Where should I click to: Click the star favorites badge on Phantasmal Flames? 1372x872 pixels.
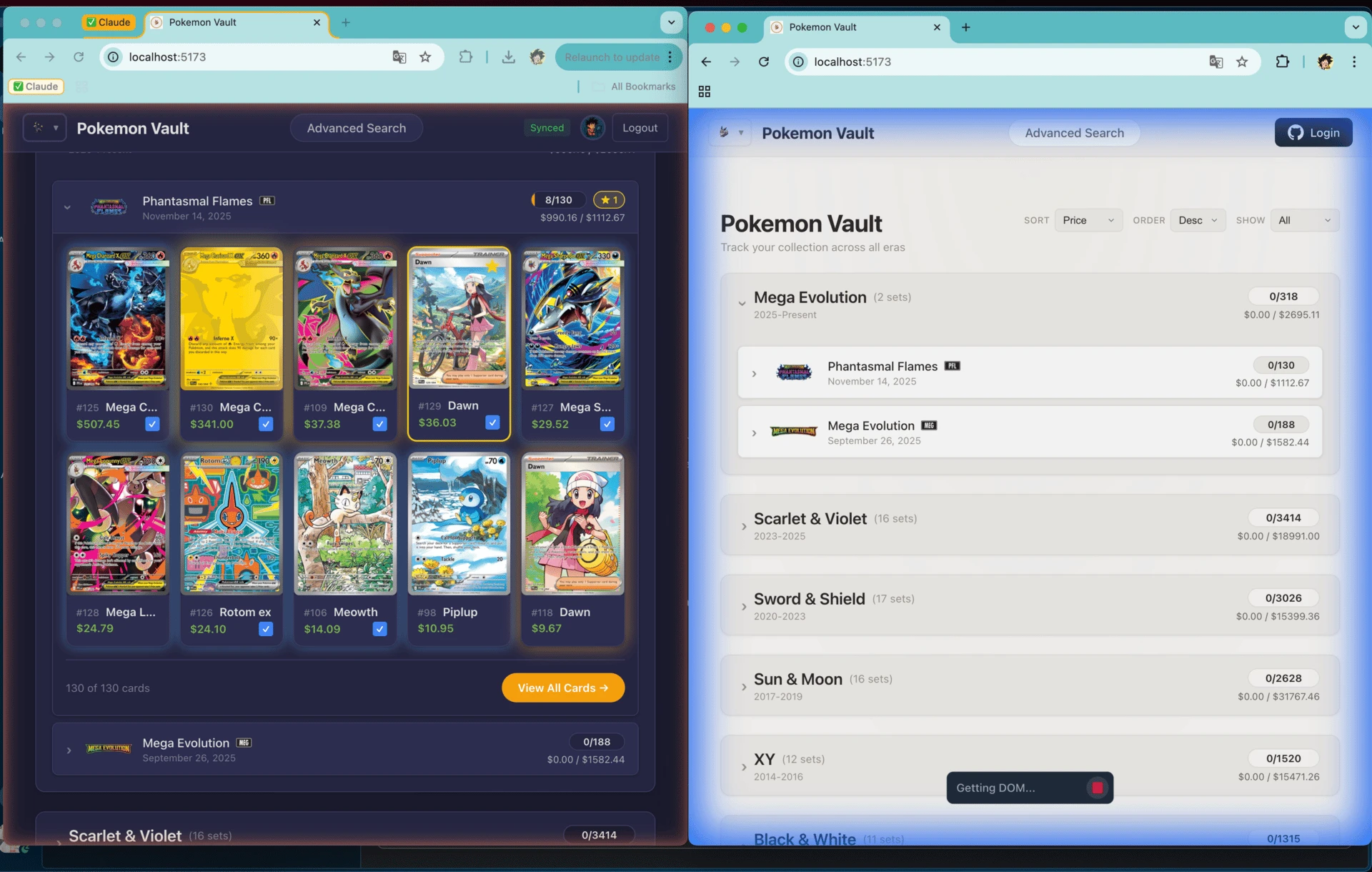pyautogui.click(x=609, y=200)
